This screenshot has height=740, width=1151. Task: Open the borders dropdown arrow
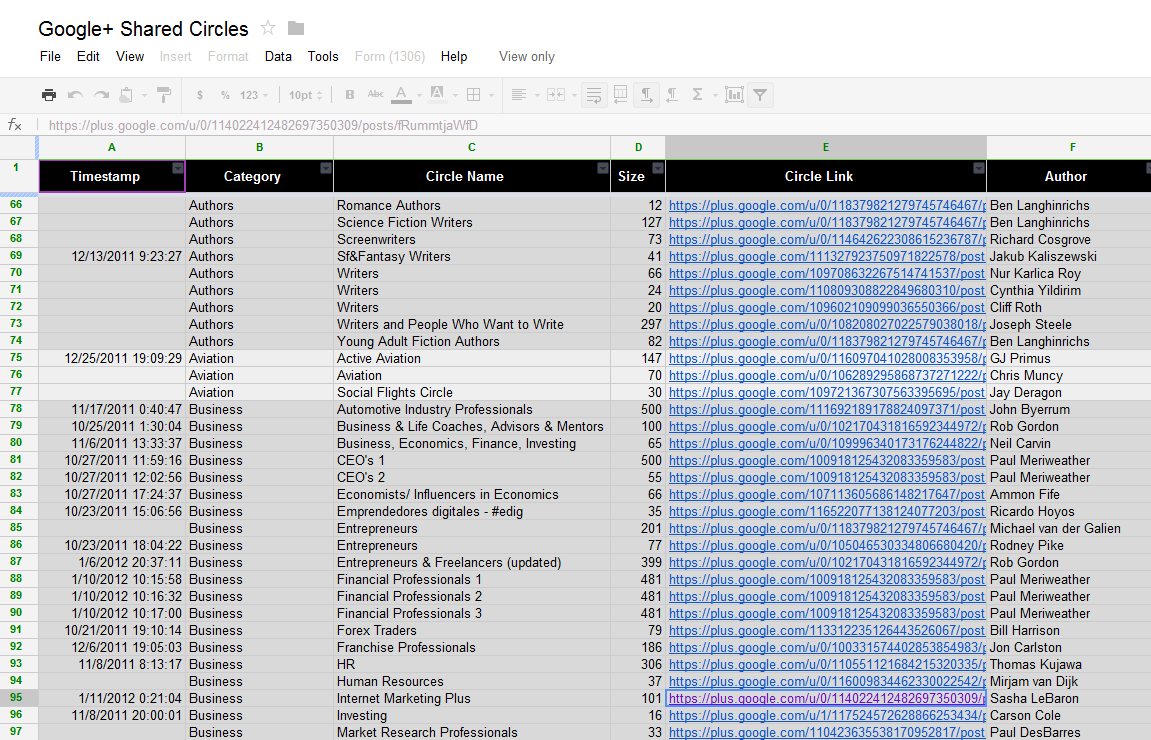pyautogui.click(x=491, y=95)
